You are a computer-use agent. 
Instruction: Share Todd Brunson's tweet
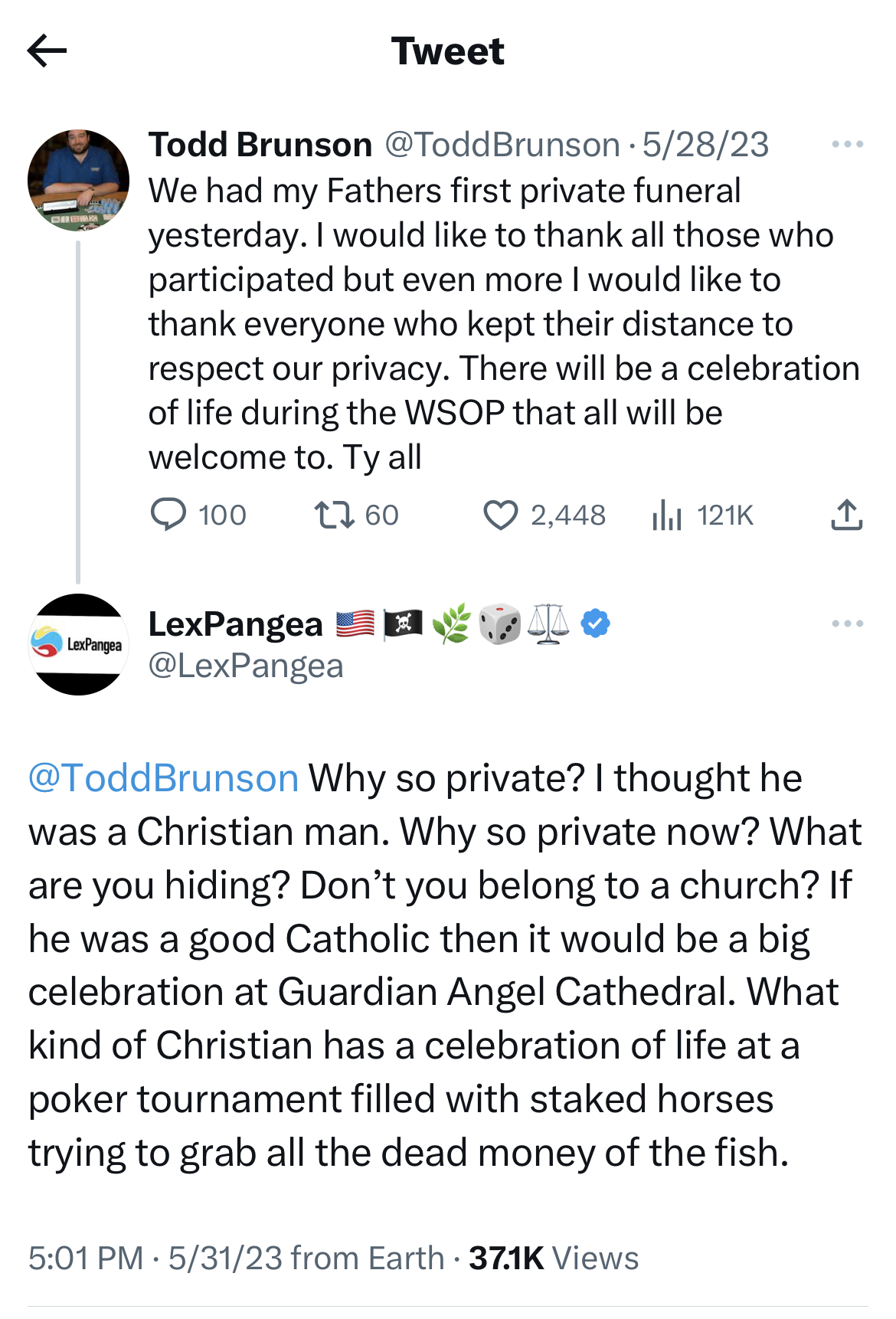[846, 515]
